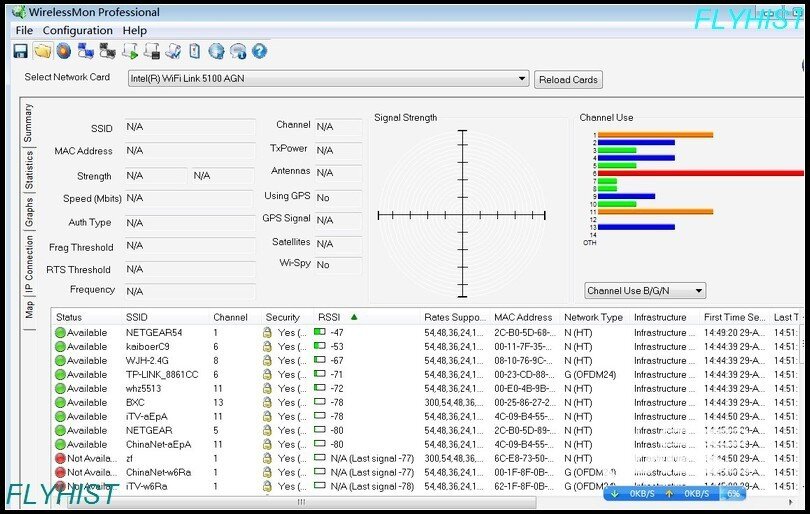Sort by the Network Type column header
This screenshot has width=810, height=514.
[593, 317]
